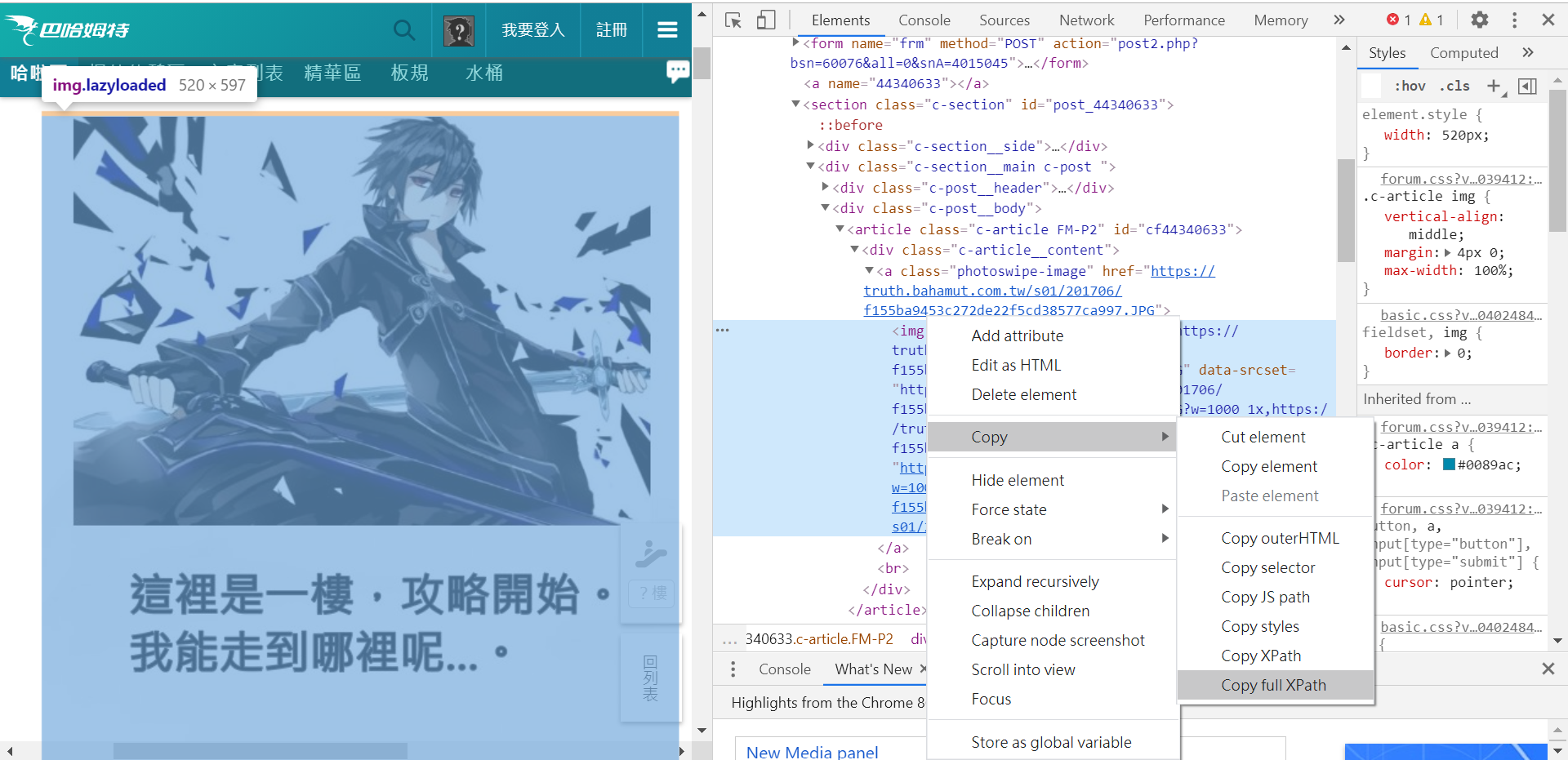
Task: Open the Sources tab
Action: tap(1004, 20)
